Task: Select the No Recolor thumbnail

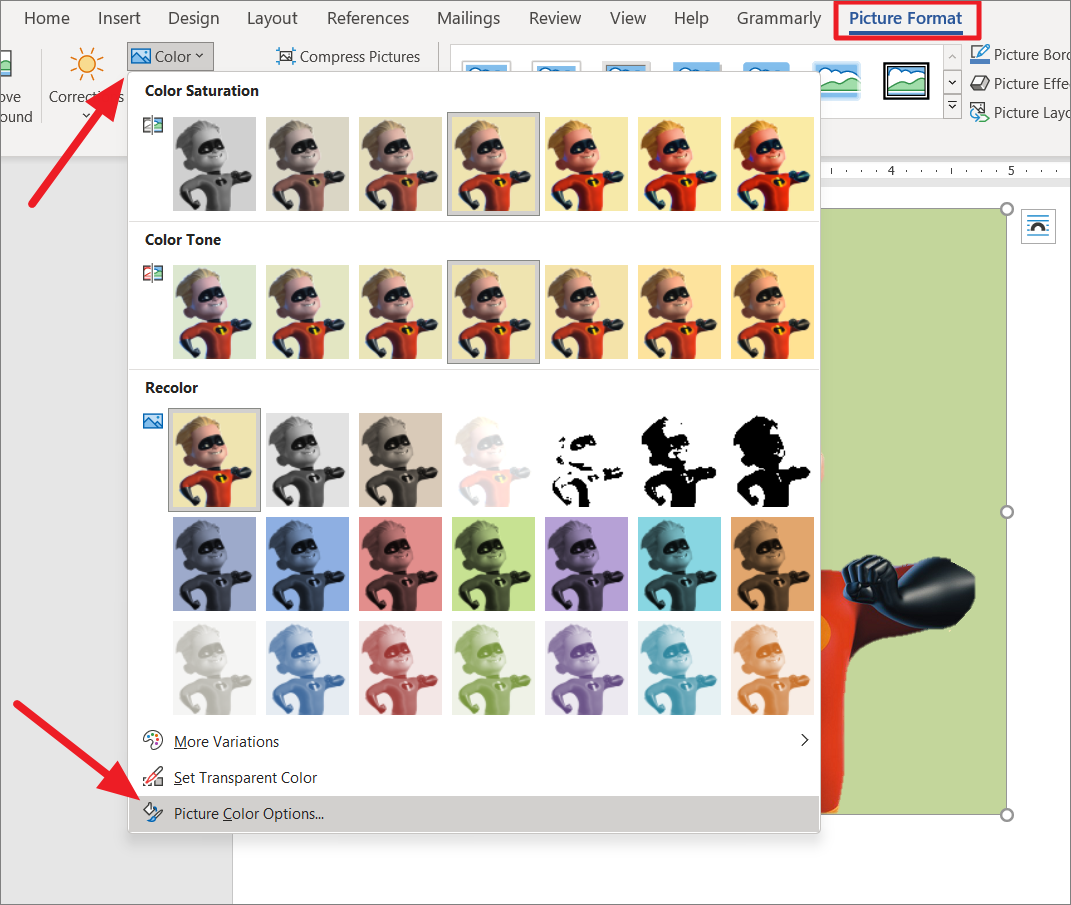Action: (x=214, y=460)
